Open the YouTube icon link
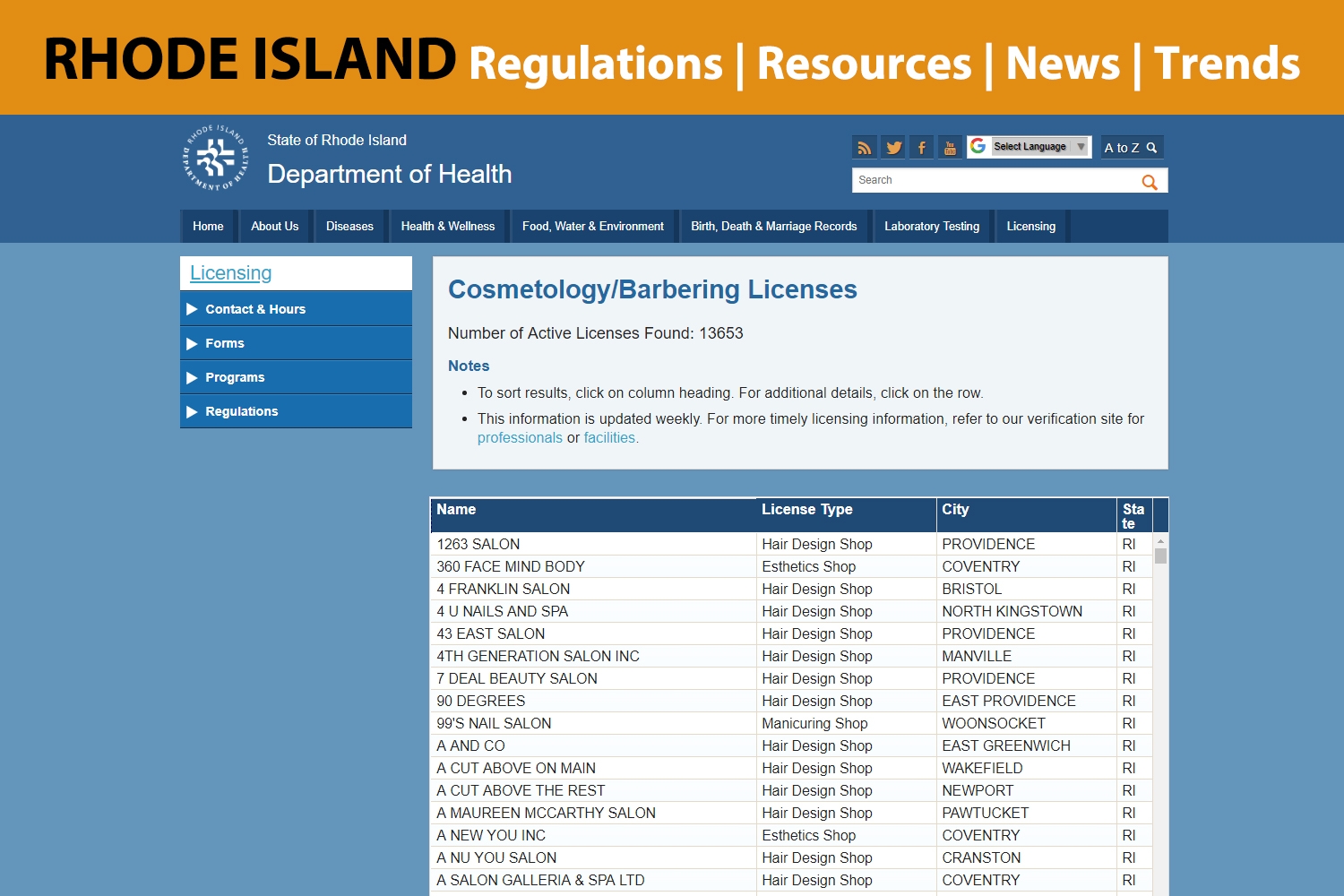The width and height of the screenshot is (1344, 896). [950, 148]
